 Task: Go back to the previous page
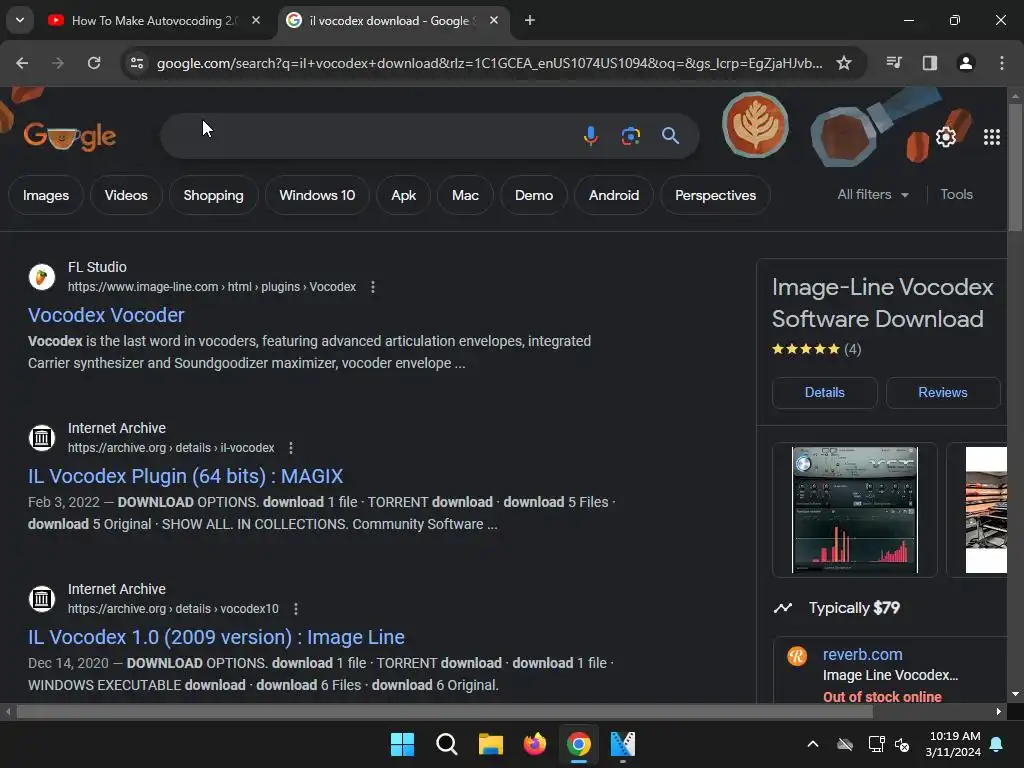tap(22, 63)
